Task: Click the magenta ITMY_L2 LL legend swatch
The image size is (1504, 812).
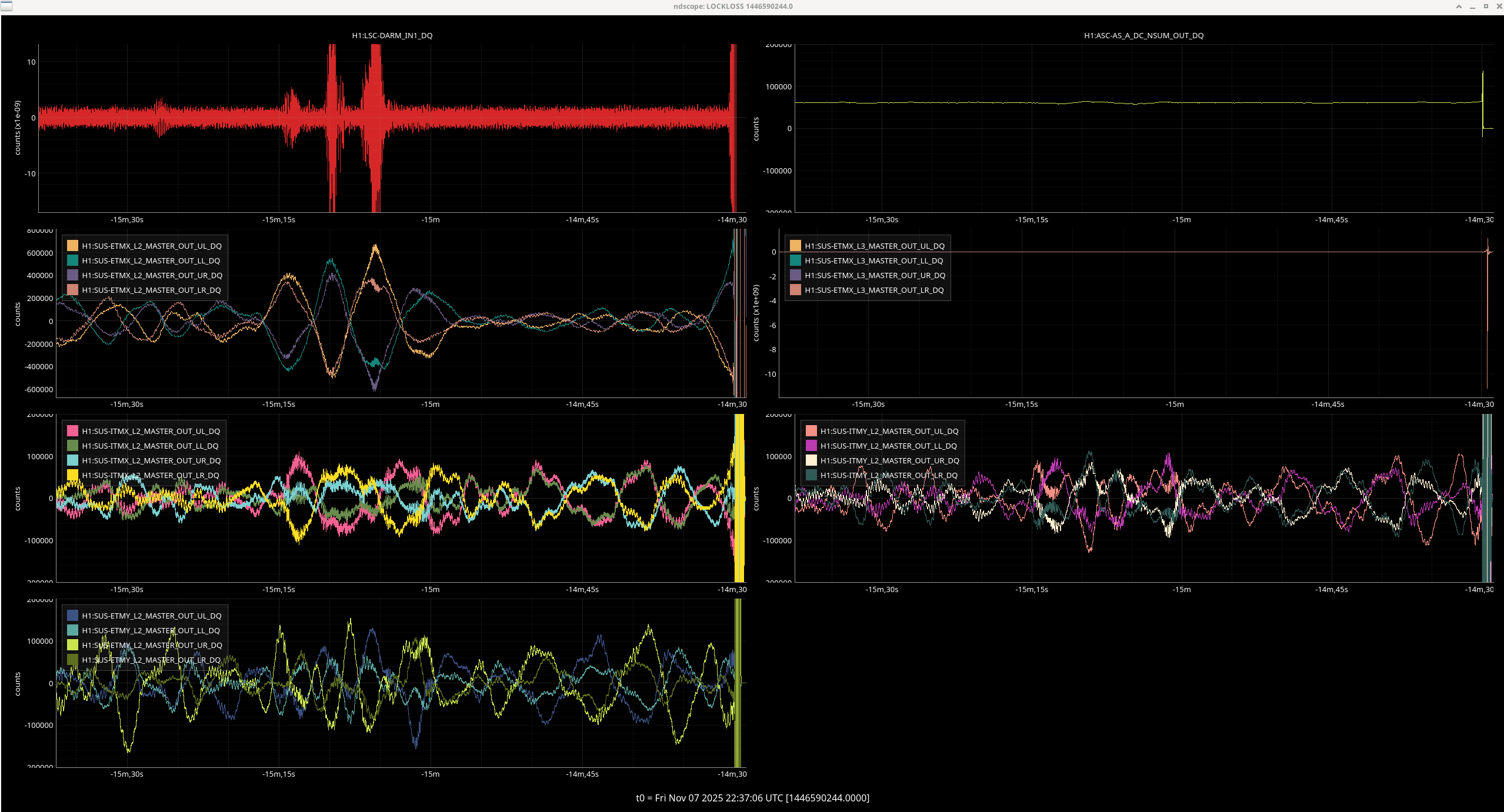Action: [x=811, y=446]
